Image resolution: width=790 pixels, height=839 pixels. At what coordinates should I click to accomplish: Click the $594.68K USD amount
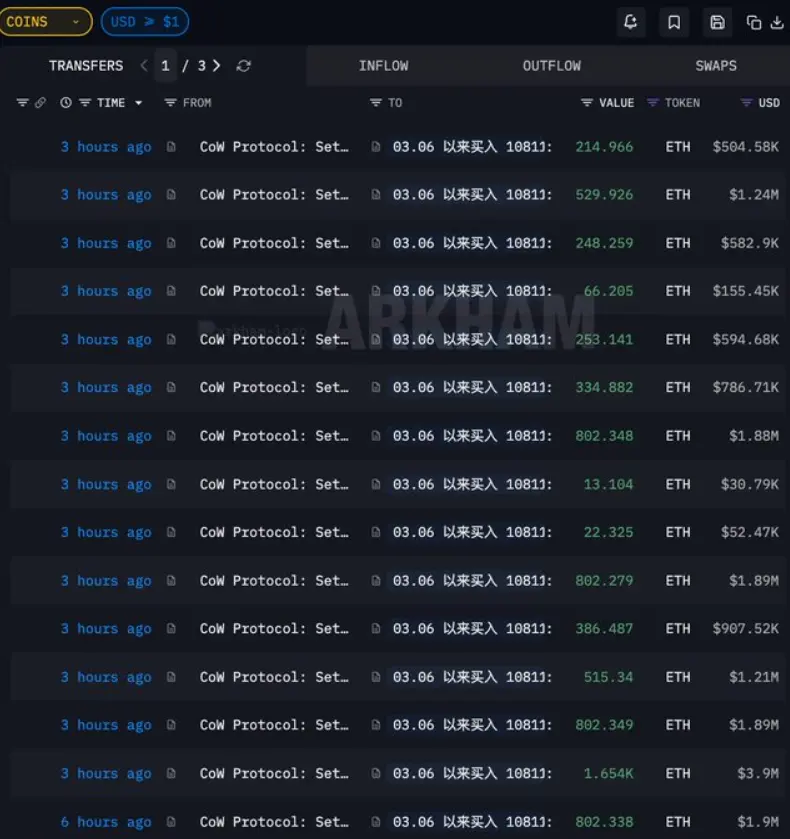(x=746, y=339)
